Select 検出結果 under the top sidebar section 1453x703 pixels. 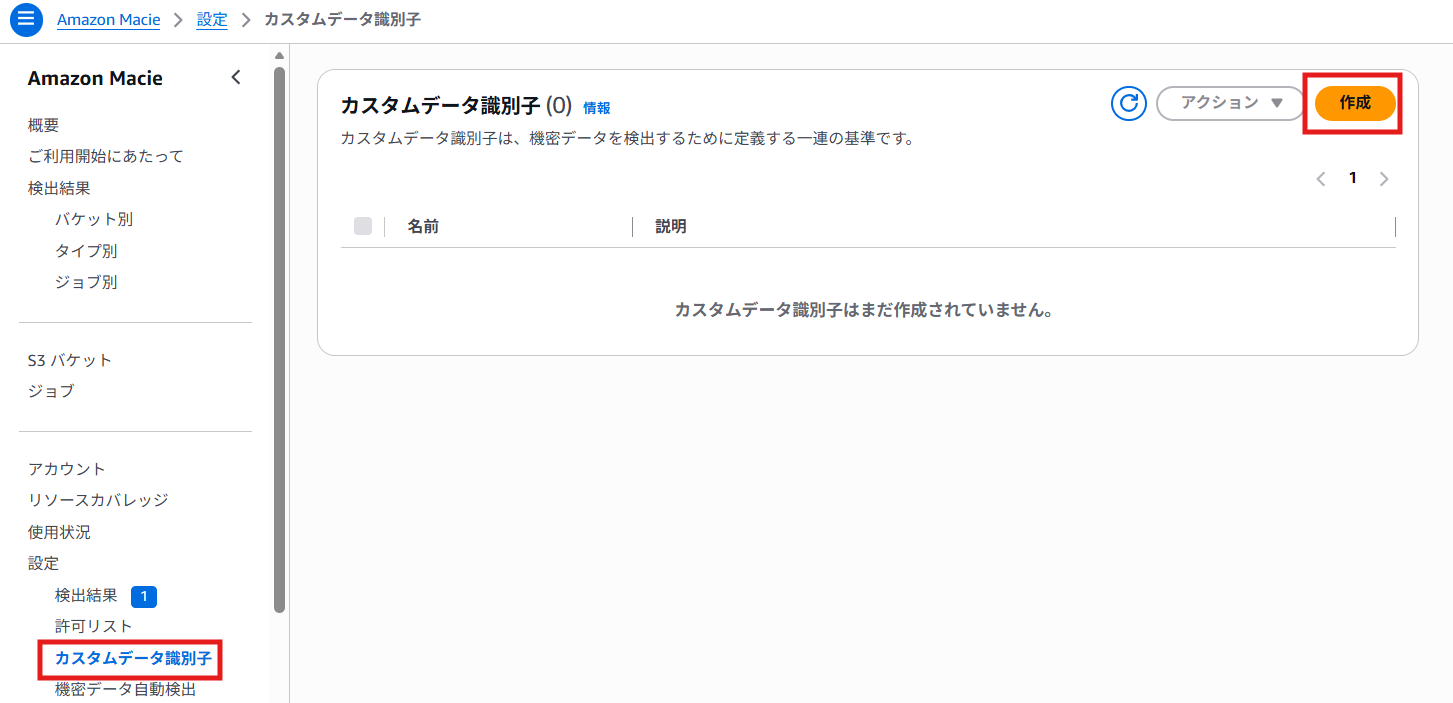[60, 188]
